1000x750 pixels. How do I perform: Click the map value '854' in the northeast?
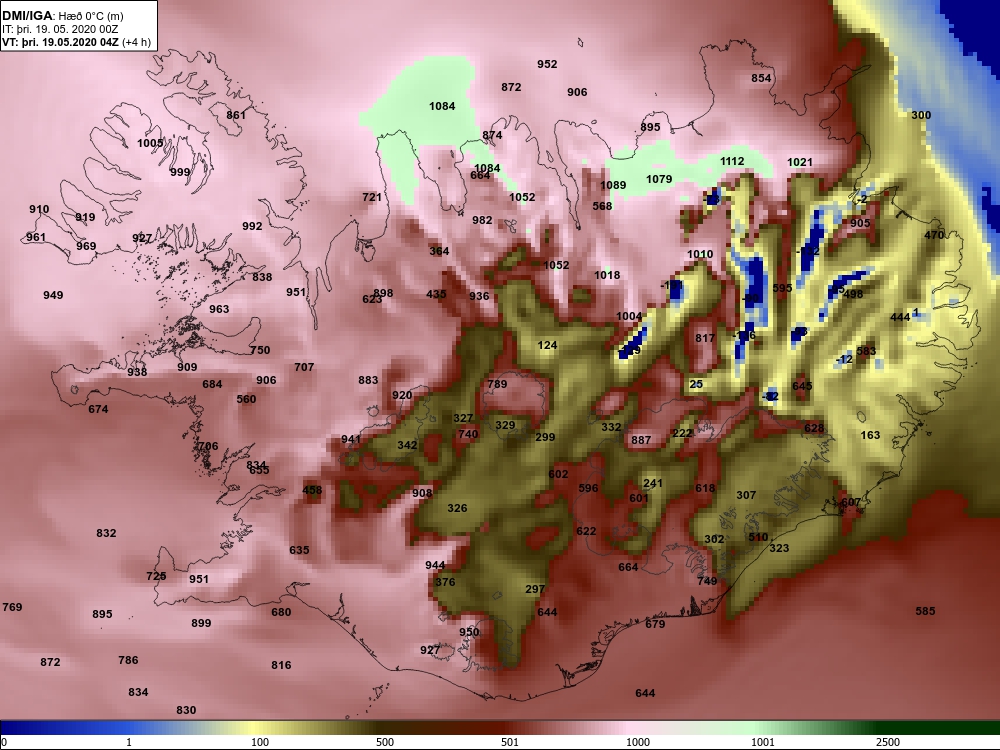[761, 78]
